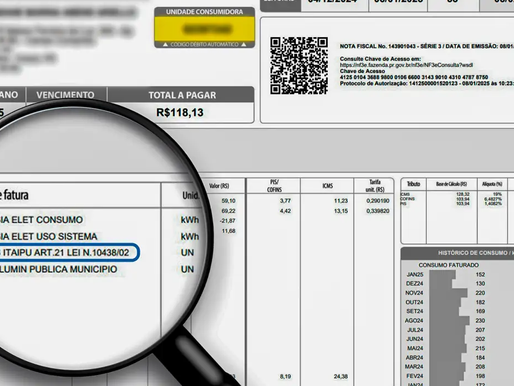Click the 'NOV24' history row label

414,293
